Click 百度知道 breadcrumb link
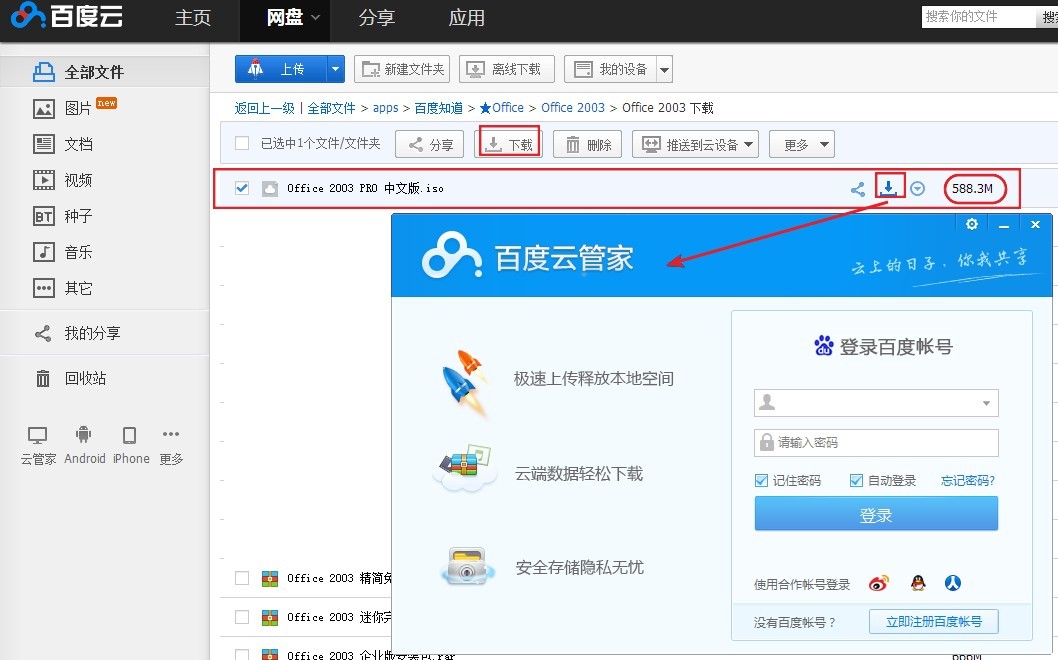1058x660 pixels. pos(439,108)
